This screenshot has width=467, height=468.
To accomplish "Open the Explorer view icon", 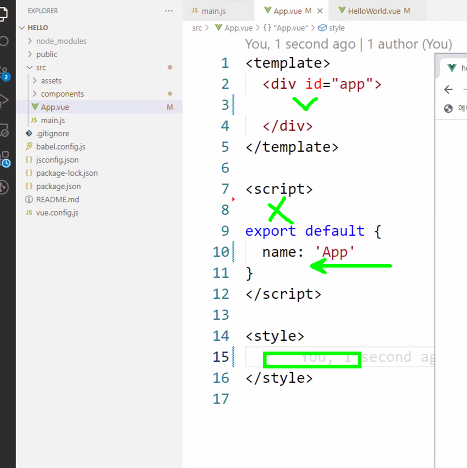I will click(x=3, y=13).
